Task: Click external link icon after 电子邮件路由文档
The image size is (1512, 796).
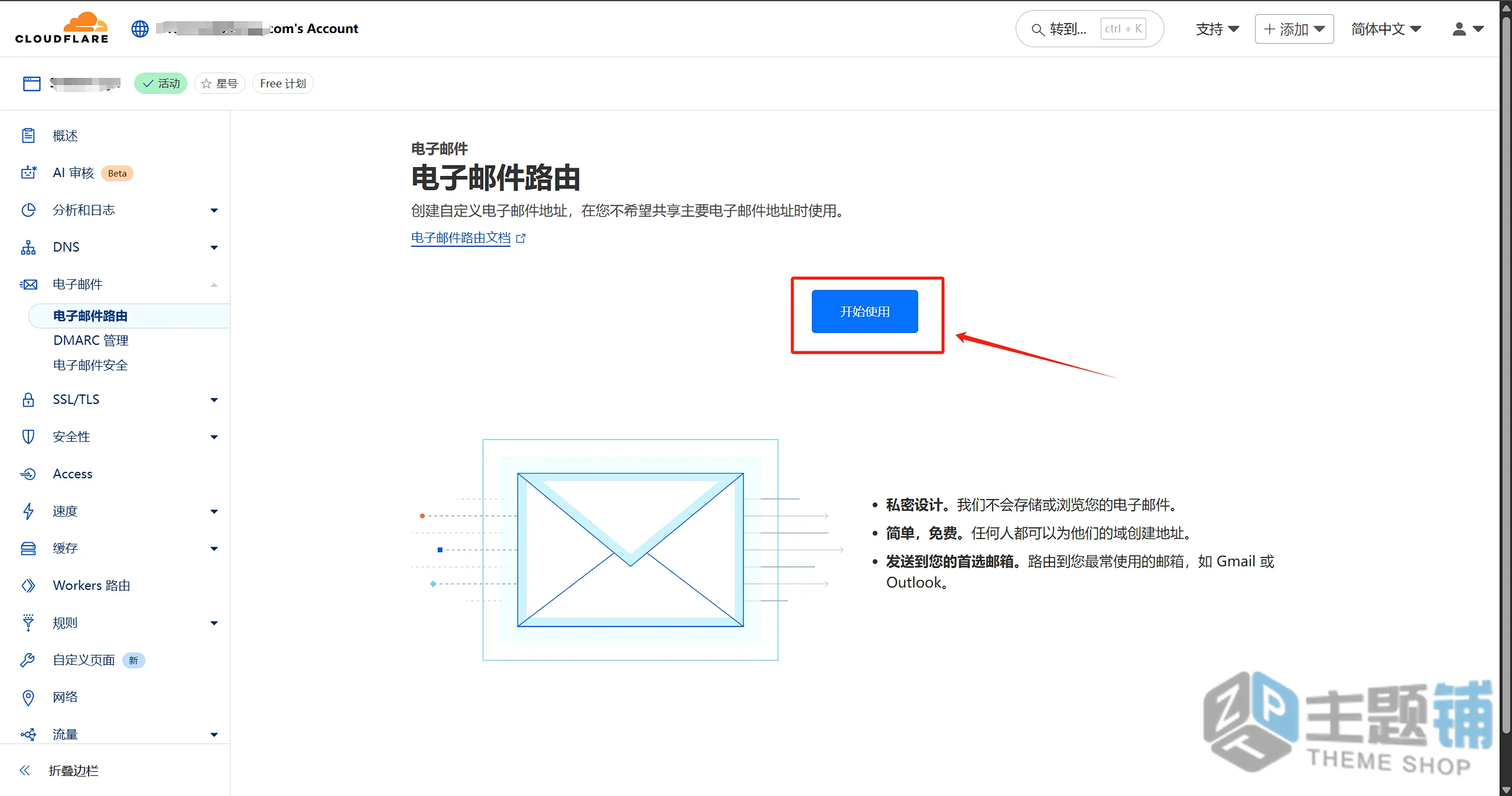Action: point(521,238)
